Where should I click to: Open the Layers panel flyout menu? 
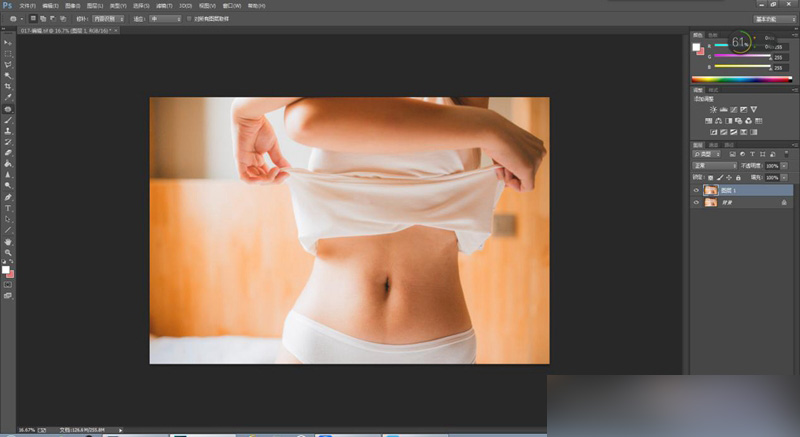pos(794,145)
